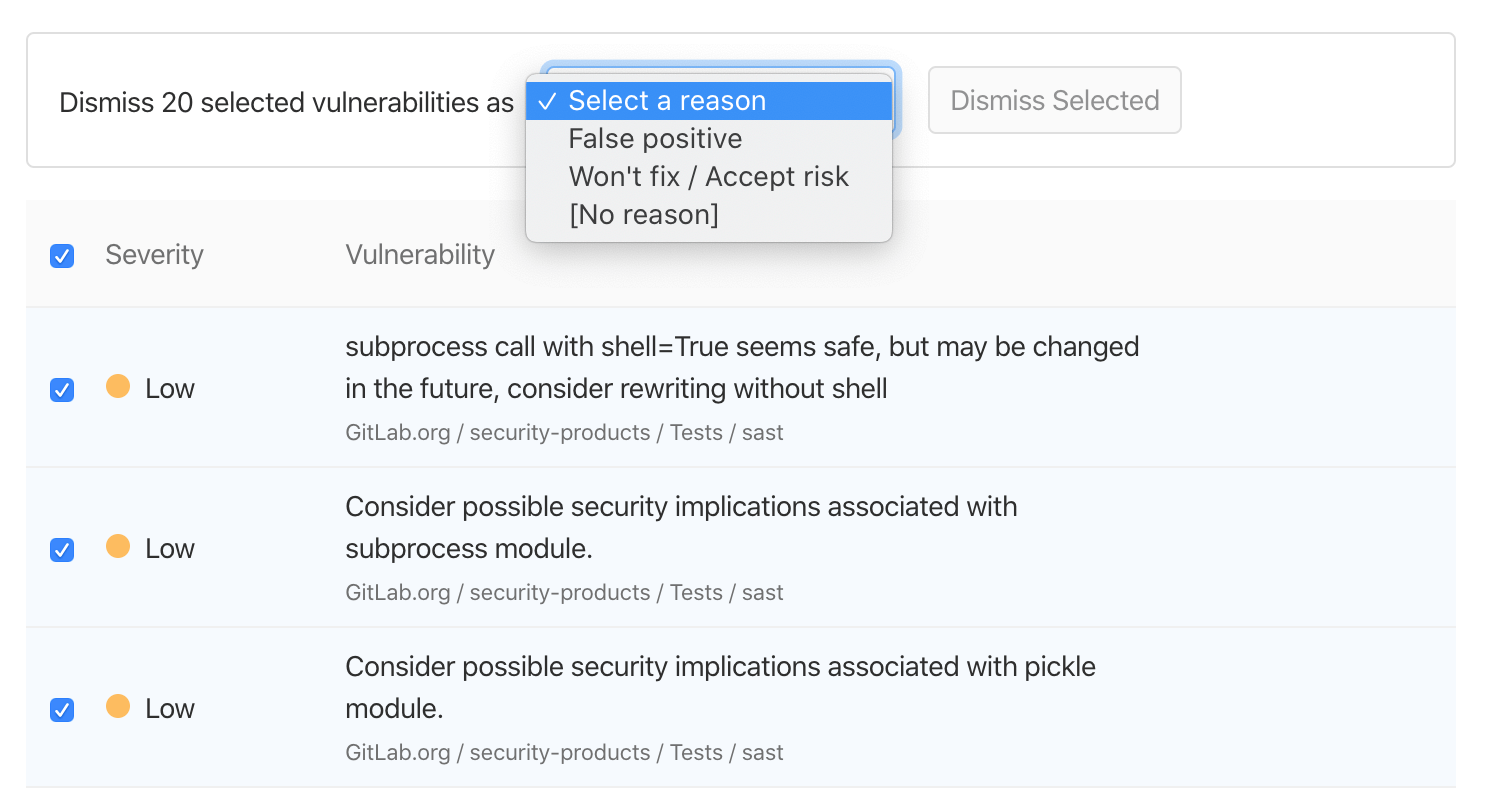Click the orange severity dot beside the subprocess shell=True vulnerability
1488x788 pixels.
coord(118,388)
